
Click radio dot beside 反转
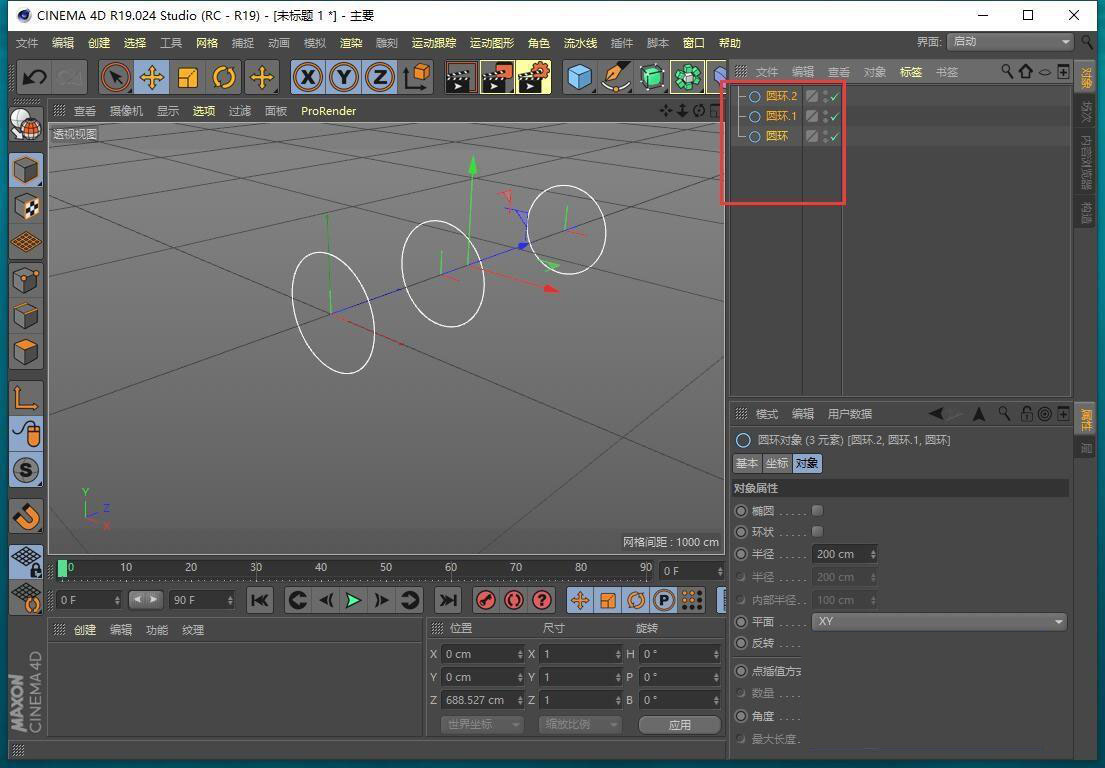(x=741, y=643)
